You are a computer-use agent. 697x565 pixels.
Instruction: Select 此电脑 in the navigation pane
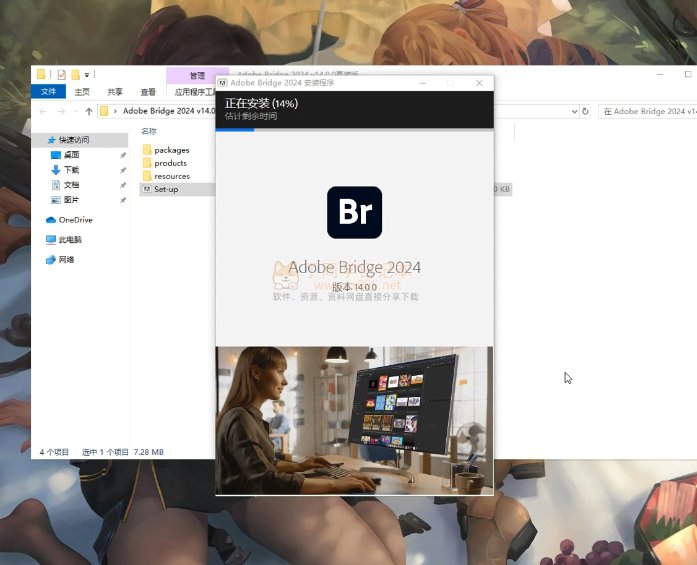(70, 240)
